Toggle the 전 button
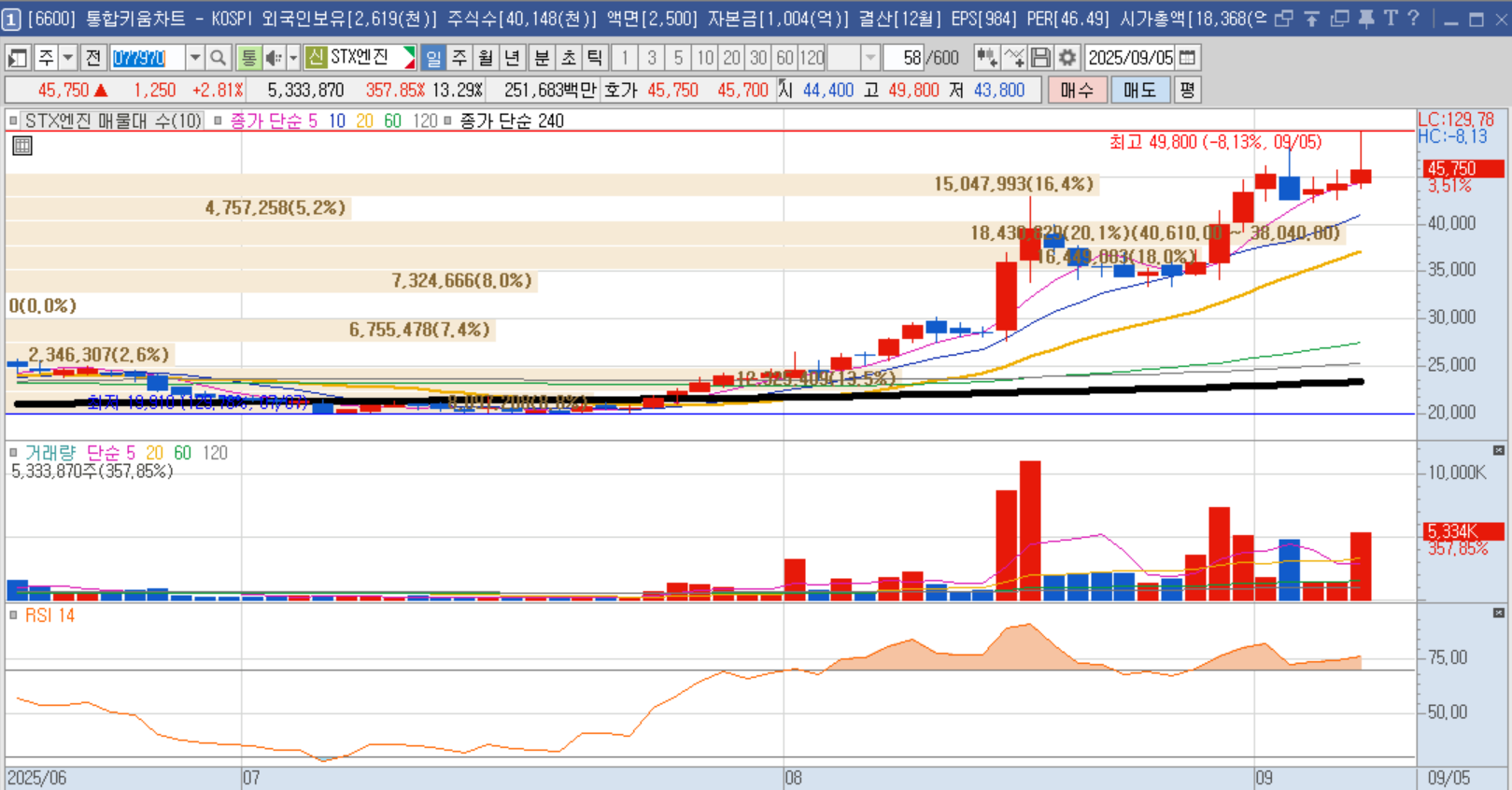Viewport: 1512px width, 790px height. (x=92, y=58)
